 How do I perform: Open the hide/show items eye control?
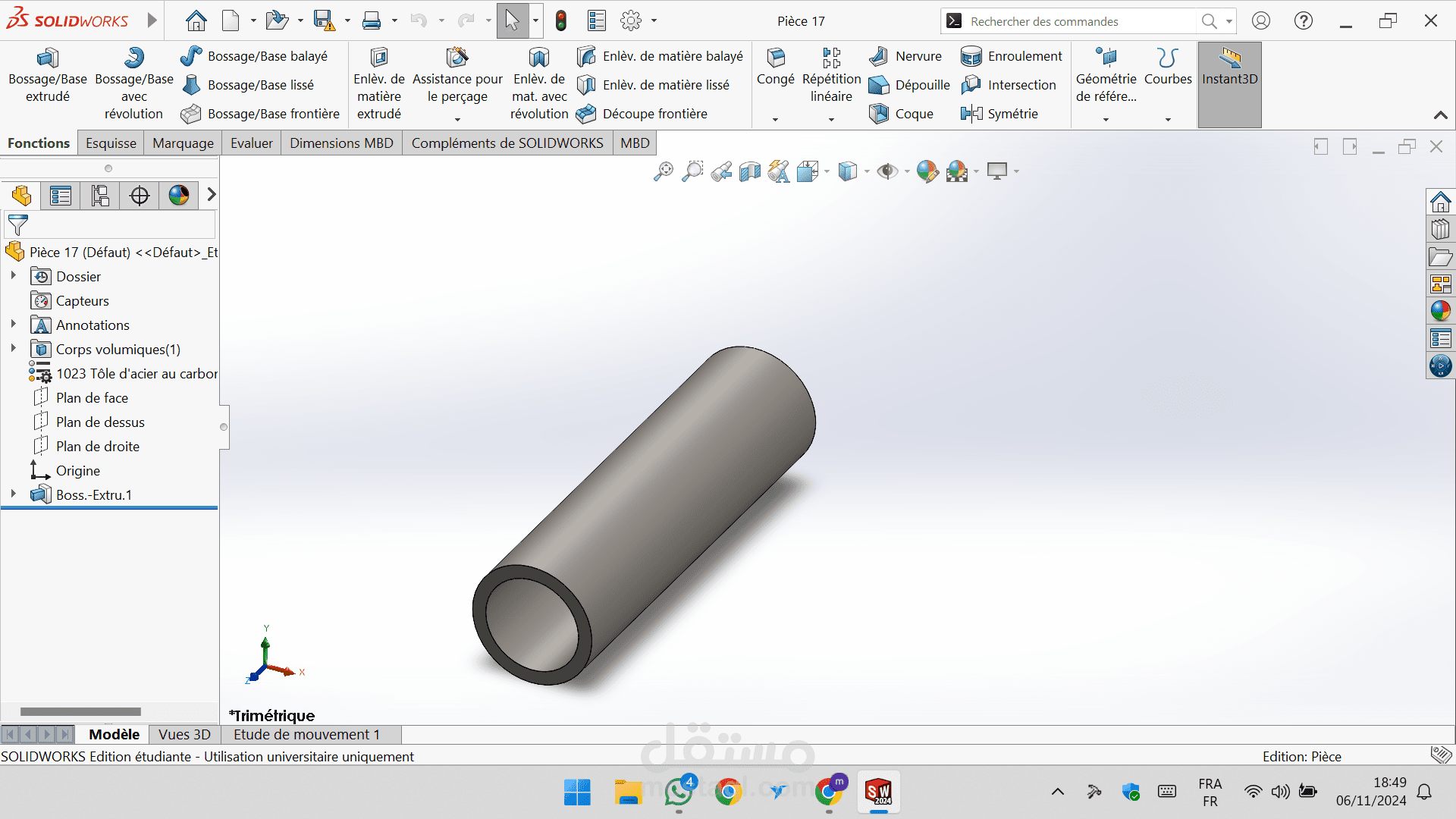(x=886, y=171)
